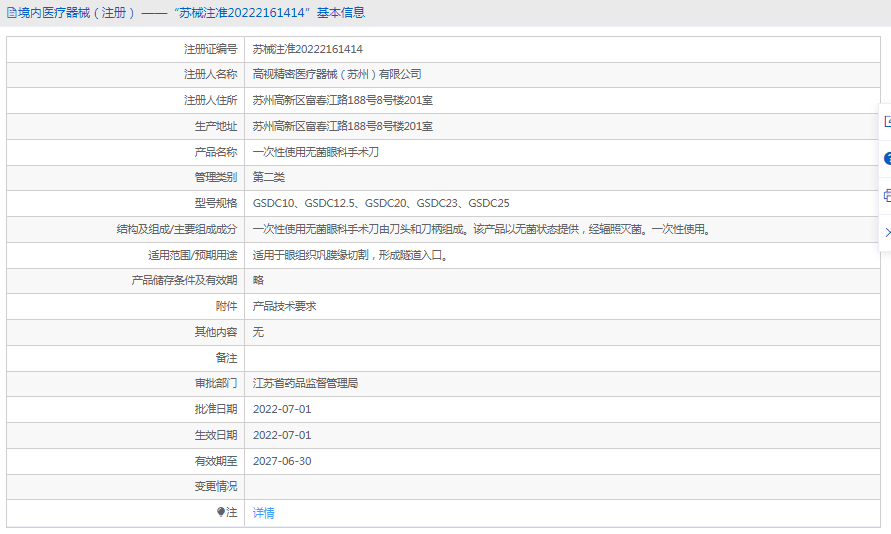Click the expiry date 2027-06-30
This screenshot has height=534, width=891.
point(282,461)
